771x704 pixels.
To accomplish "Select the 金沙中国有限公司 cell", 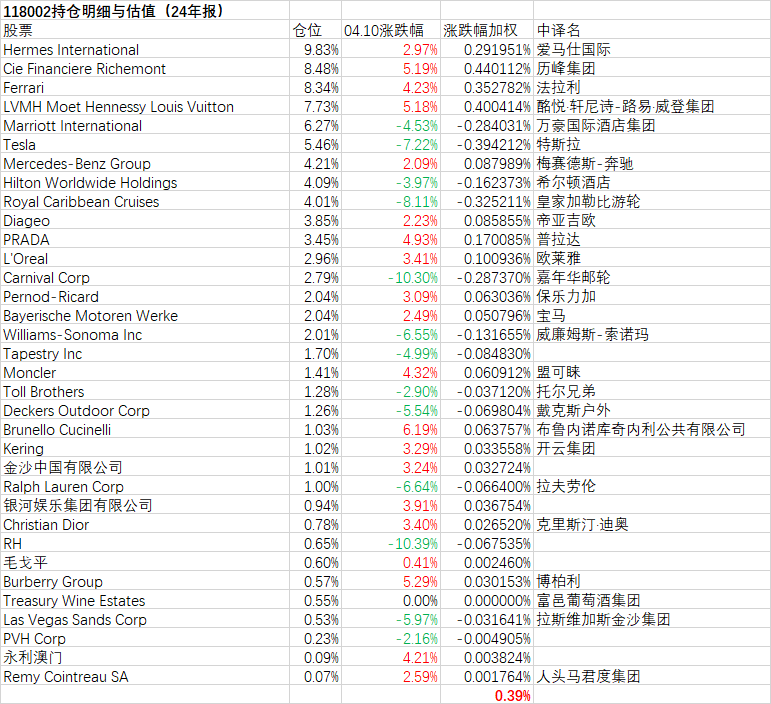I will [145, 467].
